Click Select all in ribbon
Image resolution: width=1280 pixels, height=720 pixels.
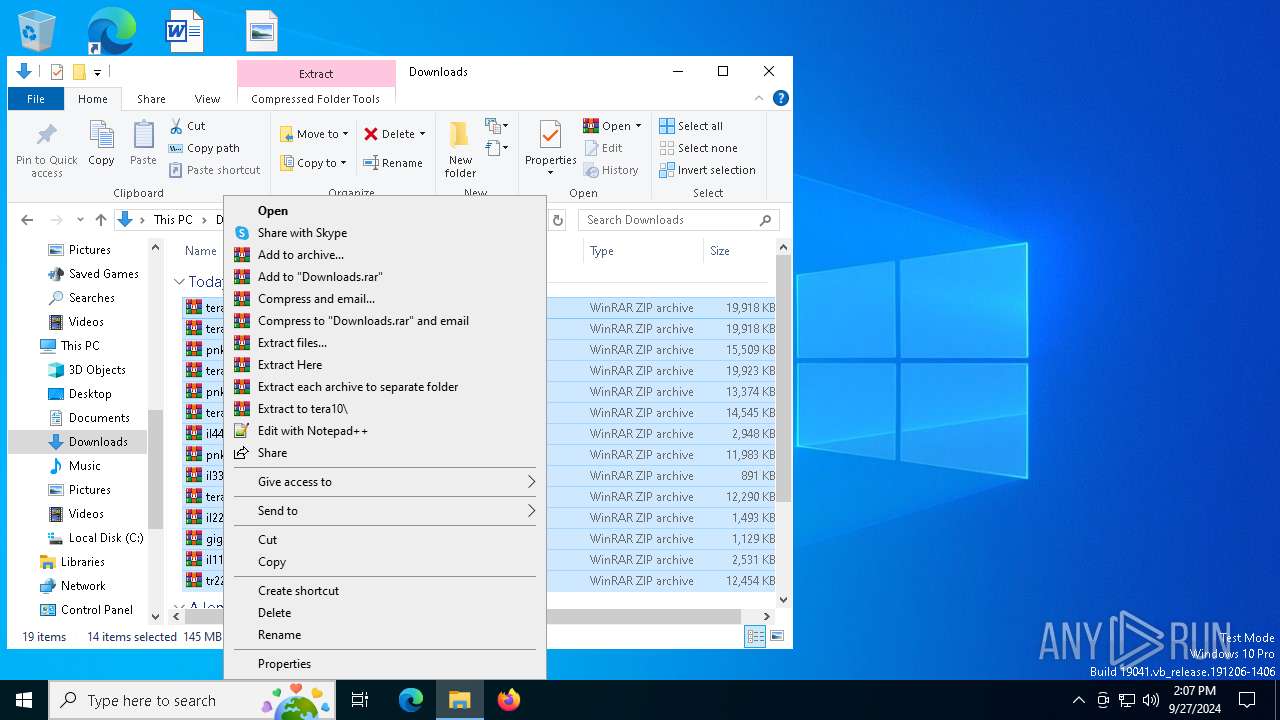691,126
